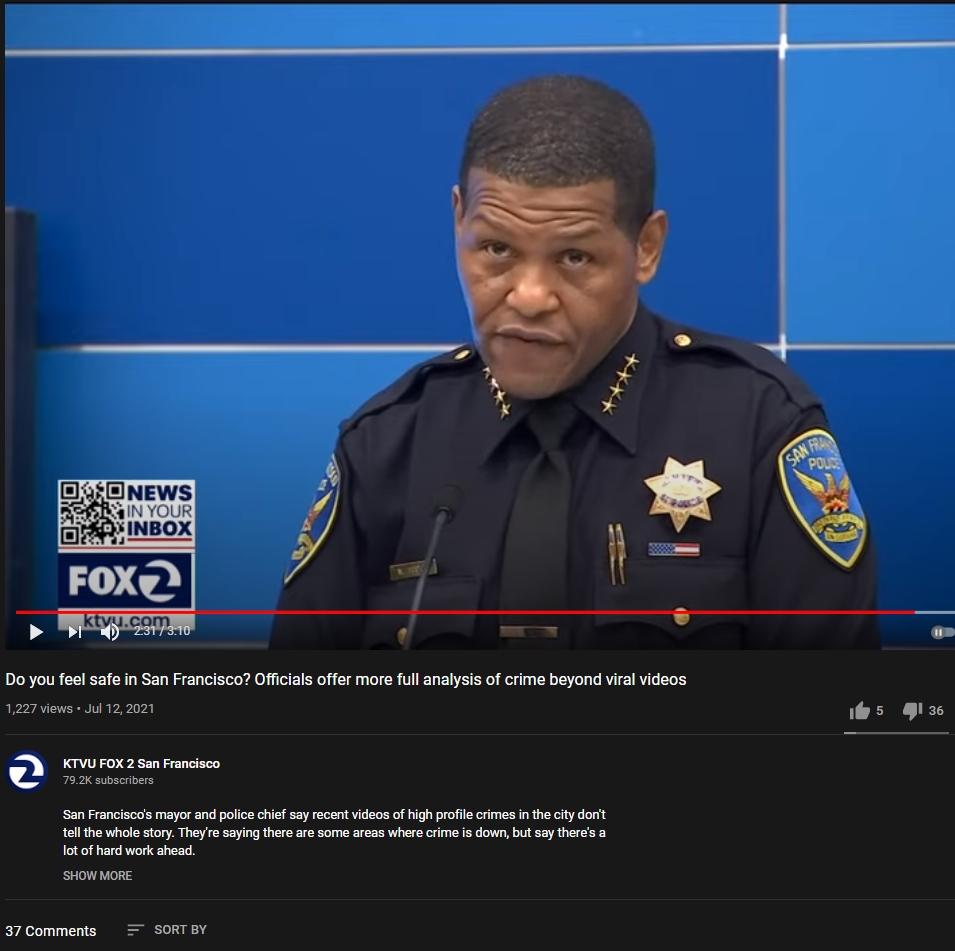Open the KTVU FOX 2 San Francisco channel link
This screenshot has height=951, width=955.
pos(141,763)
